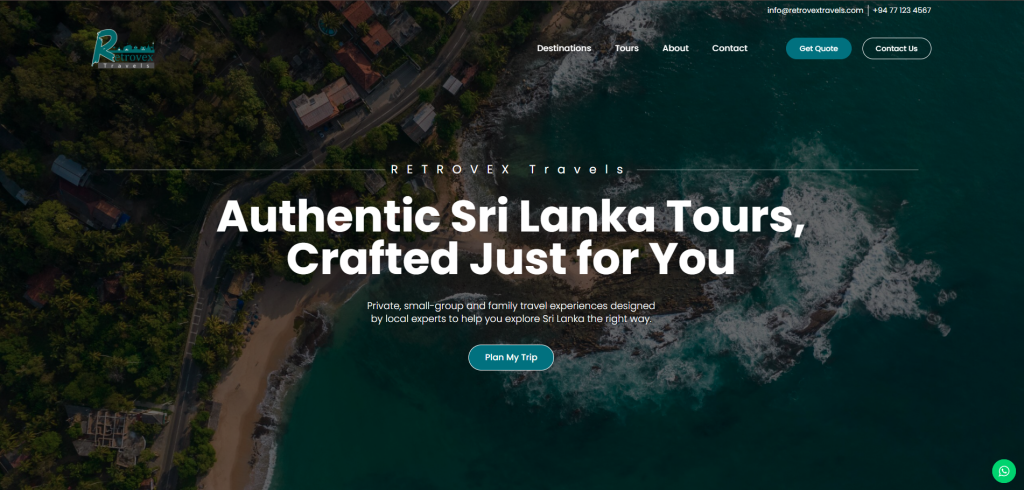Image resolution: width=1024 pixels, height=490 pixels.
Task: Click the Get Quote button
Action: click(x=818, y=48)
